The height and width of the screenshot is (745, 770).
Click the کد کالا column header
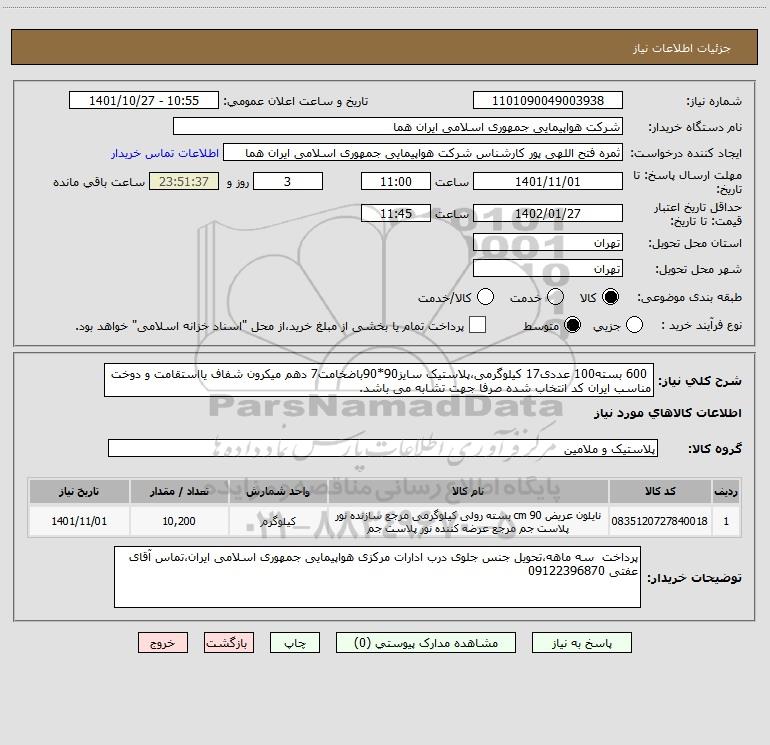[x=660, y=491]
